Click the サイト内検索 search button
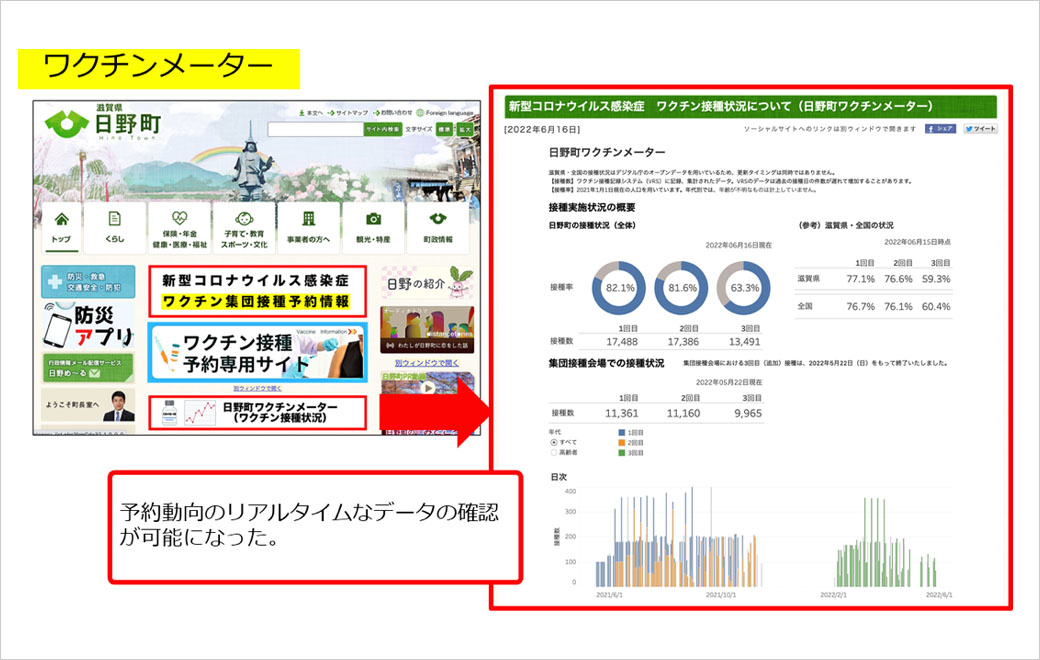The image size is (1040, 660). point(383,129)
